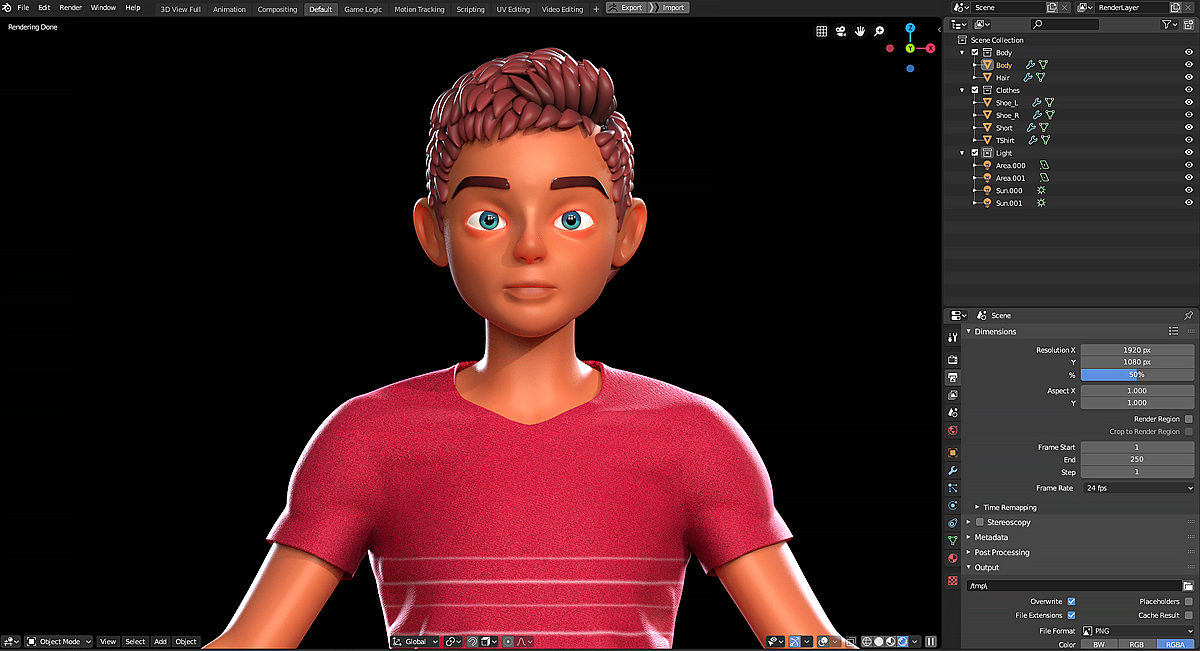Toggle perspective/orthographic view grid icon
1200x651 pixels.
click(x=821, y=31)
